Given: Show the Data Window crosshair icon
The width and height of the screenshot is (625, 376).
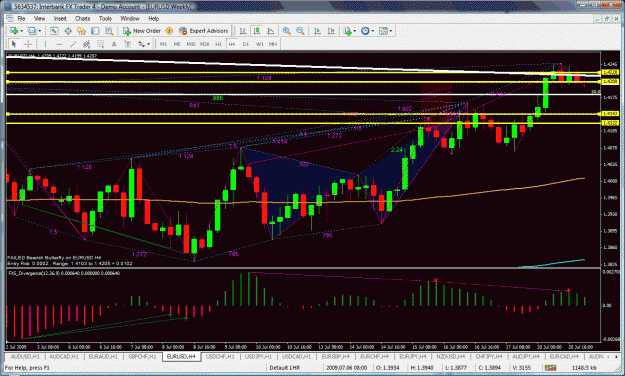Looking at the screenshot, I should point(68,31).
